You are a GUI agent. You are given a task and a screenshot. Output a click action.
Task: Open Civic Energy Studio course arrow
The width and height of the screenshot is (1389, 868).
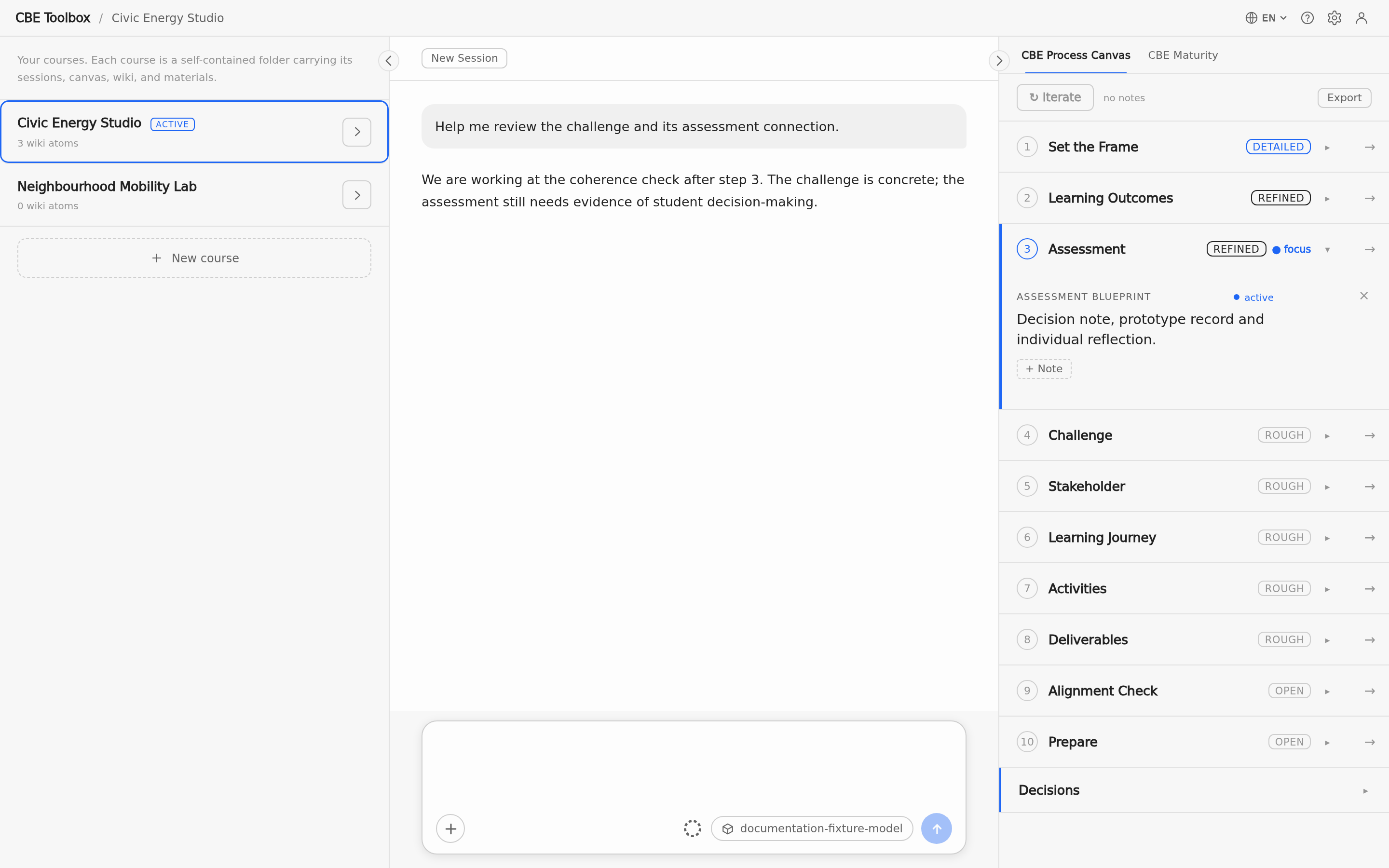tap(357, 132)
